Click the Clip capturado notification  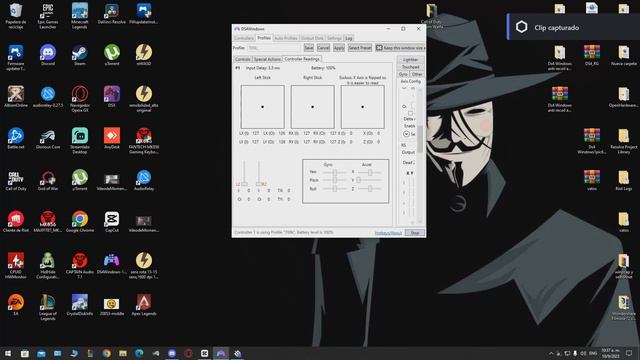[573, 27]
